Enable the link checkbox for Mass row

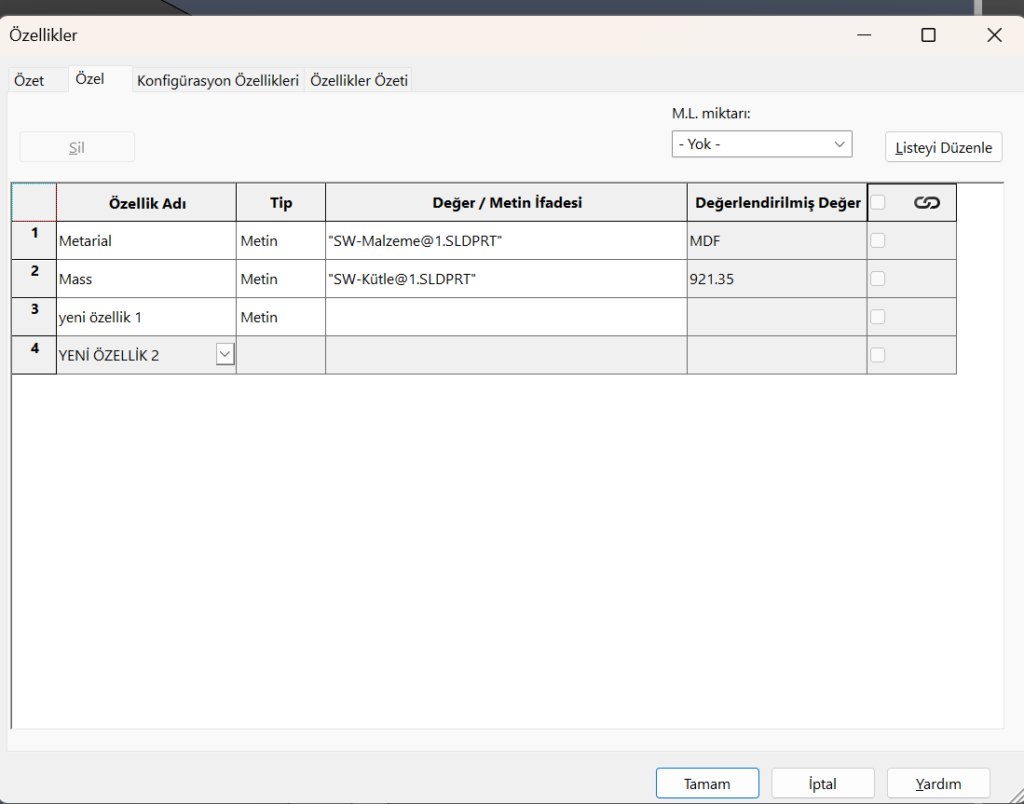[x=878, y=279]
